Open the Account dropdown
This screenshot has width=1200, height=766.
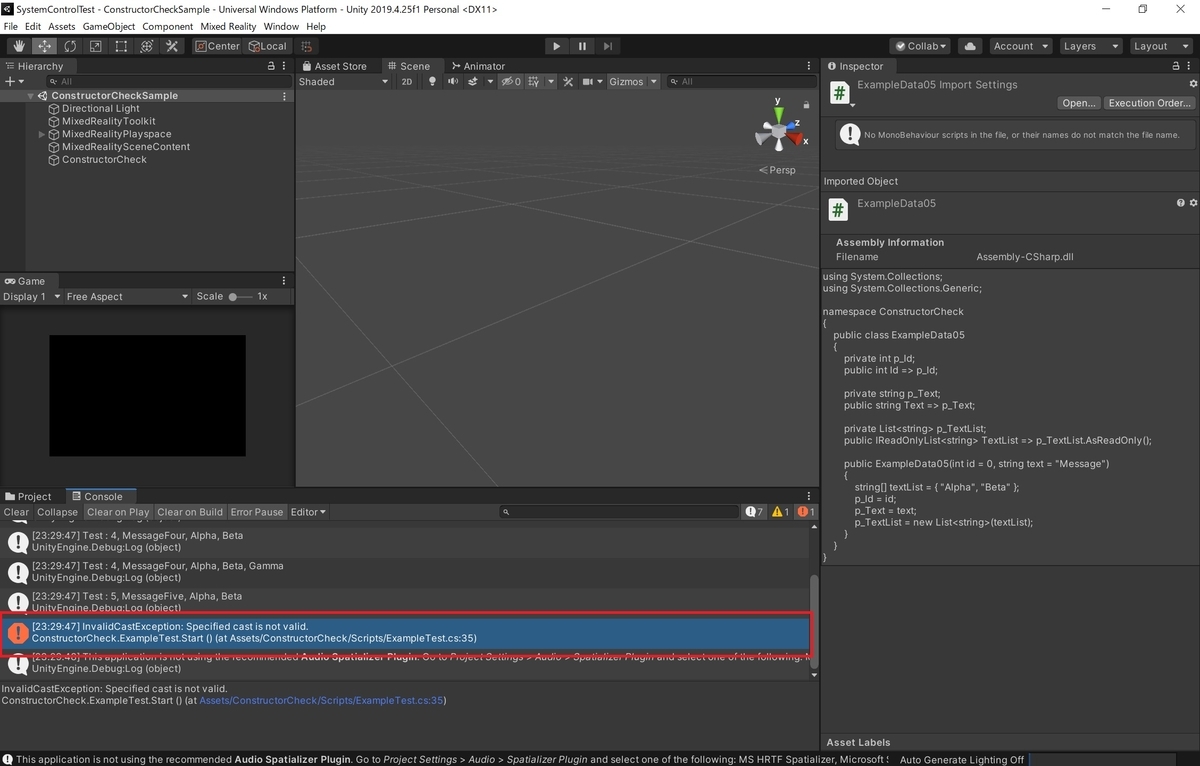1020,46
